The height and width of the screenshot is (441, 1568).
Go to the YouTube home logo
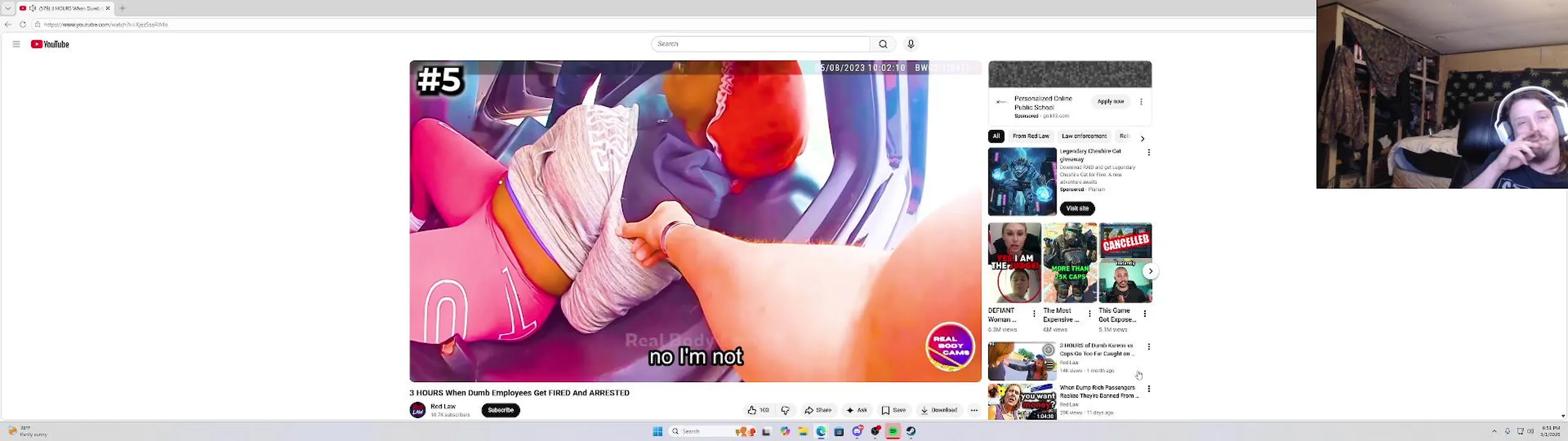coord(50,44)
